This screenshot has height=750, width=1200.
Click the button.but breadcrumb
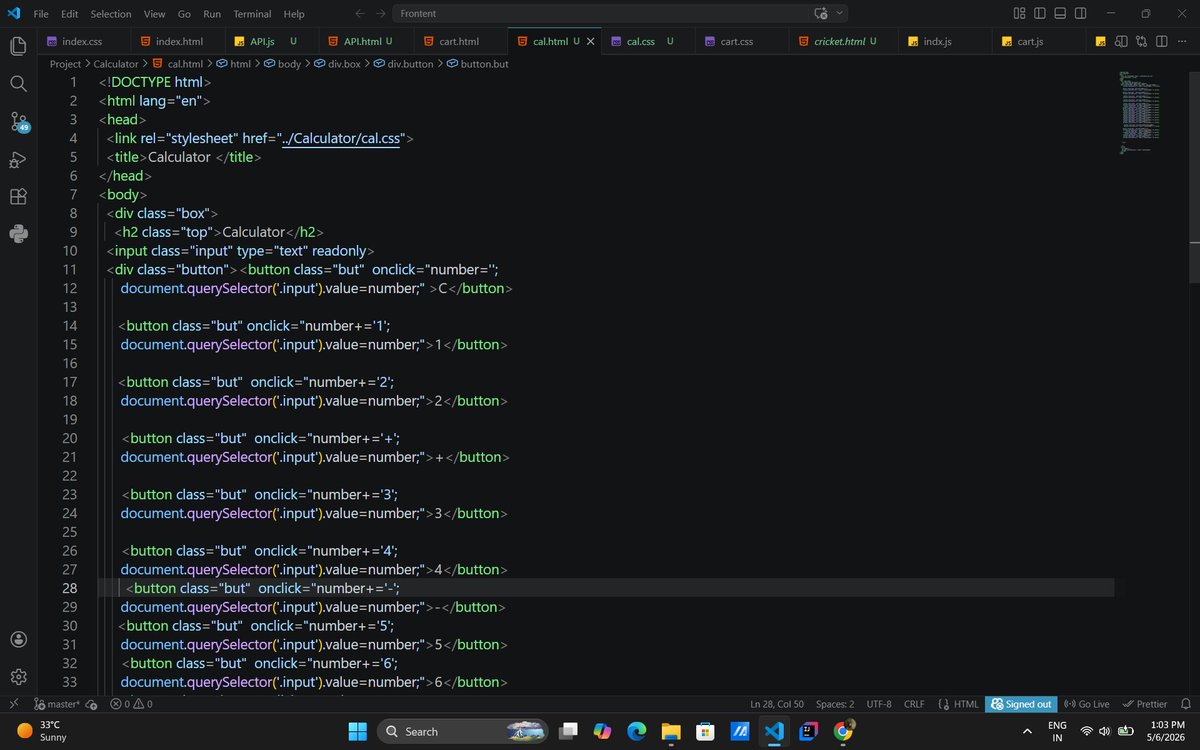click(x=477, y=64)
